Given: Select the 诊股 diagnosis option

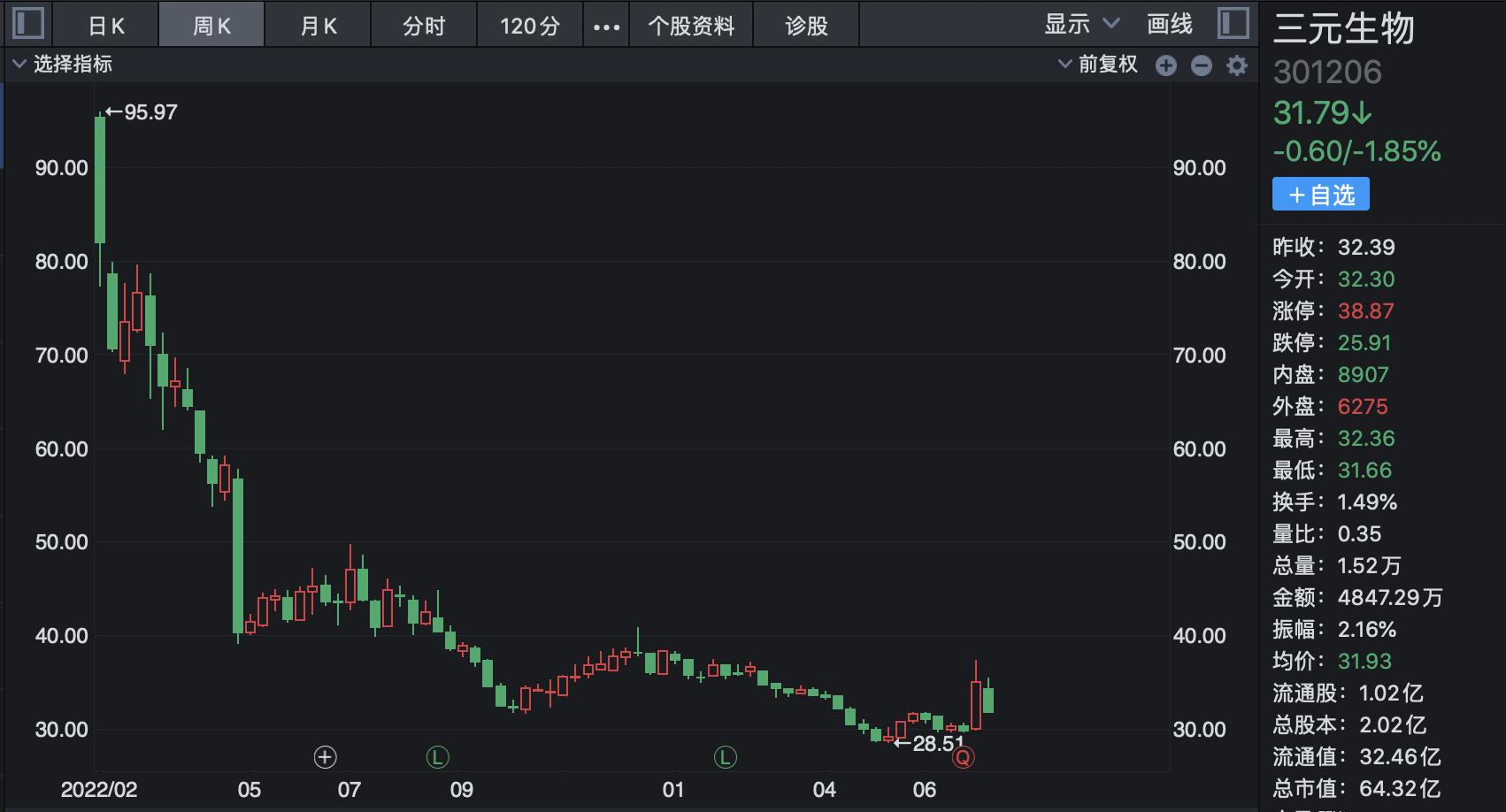Looking at the screenshot, I should (x=806, y=25).
